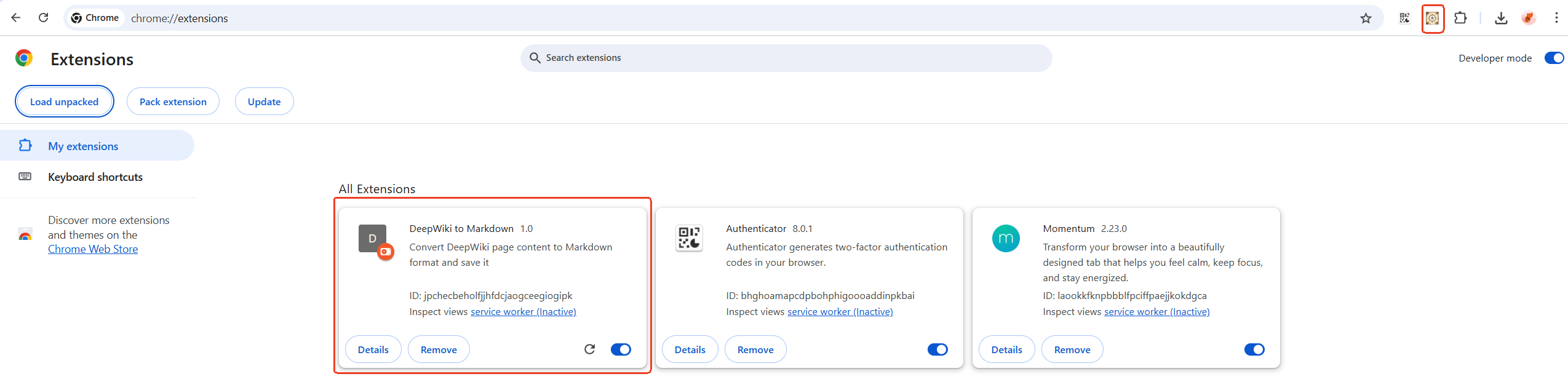Click the Authenticator ID bhghoamapcdpbohphigoooaddinpkbai text
This screenshot has width=1568, height=379.
pyautogui.click(x=820, y=296)
